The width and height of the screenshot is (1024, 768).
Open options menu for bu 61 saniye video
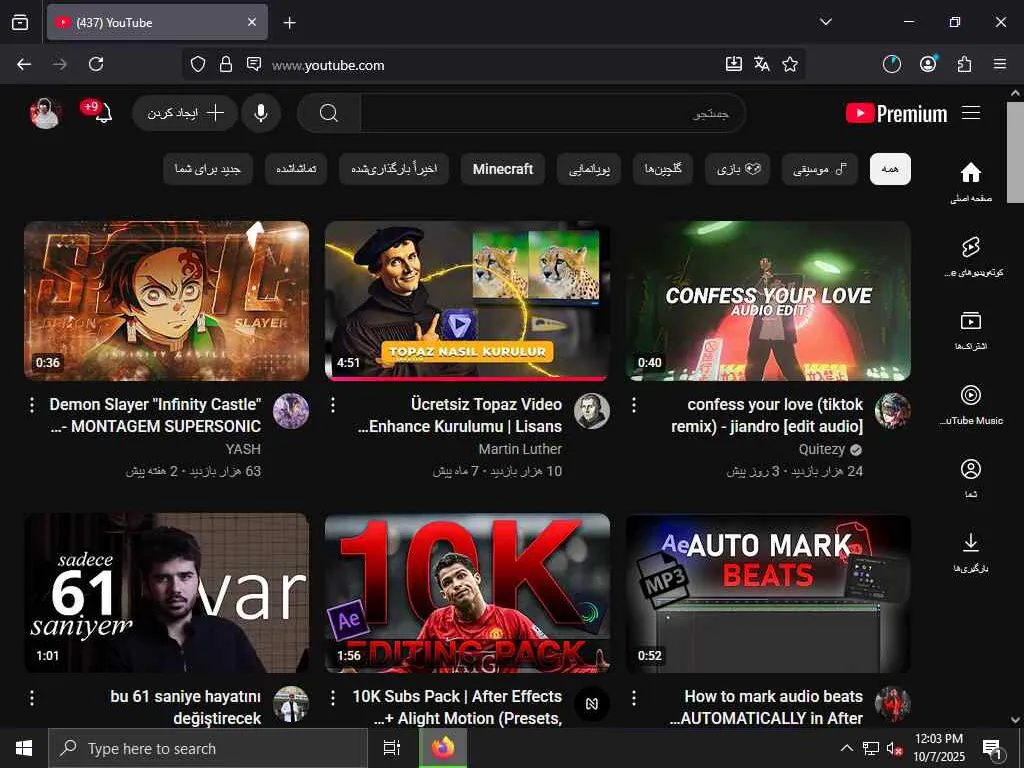pyautogui.click(x=32, y=697)
